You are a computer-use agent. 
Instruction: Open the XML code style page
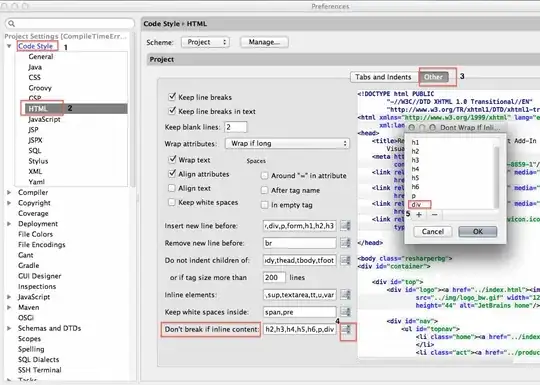click(35, 171)
